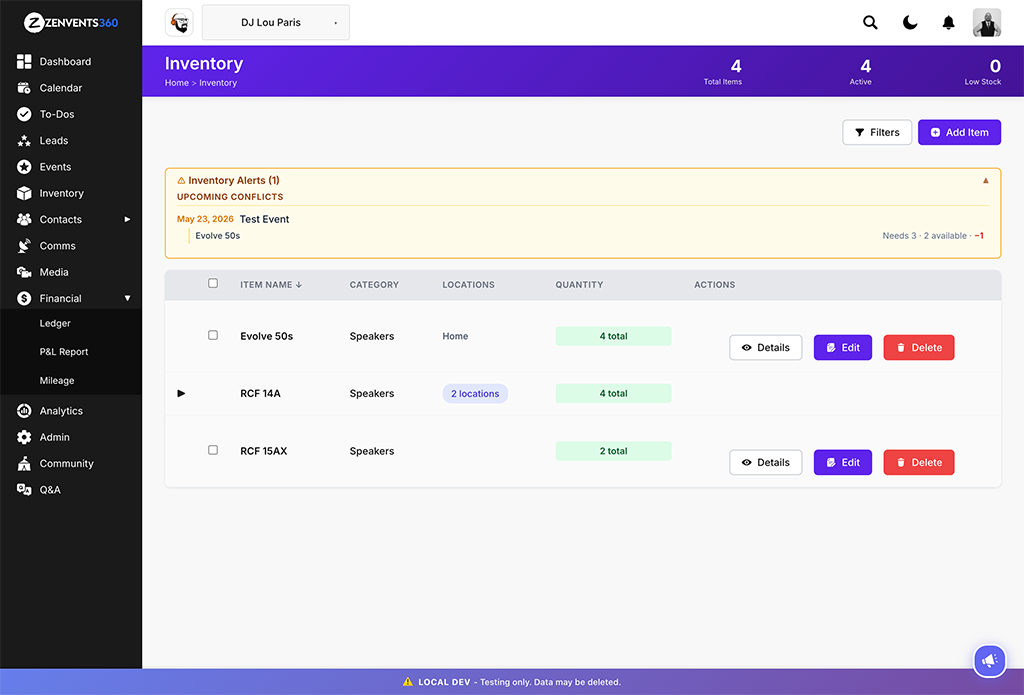The image size is (1024, 695).
Task: Click the Add Item button
Action: [959, 133]
